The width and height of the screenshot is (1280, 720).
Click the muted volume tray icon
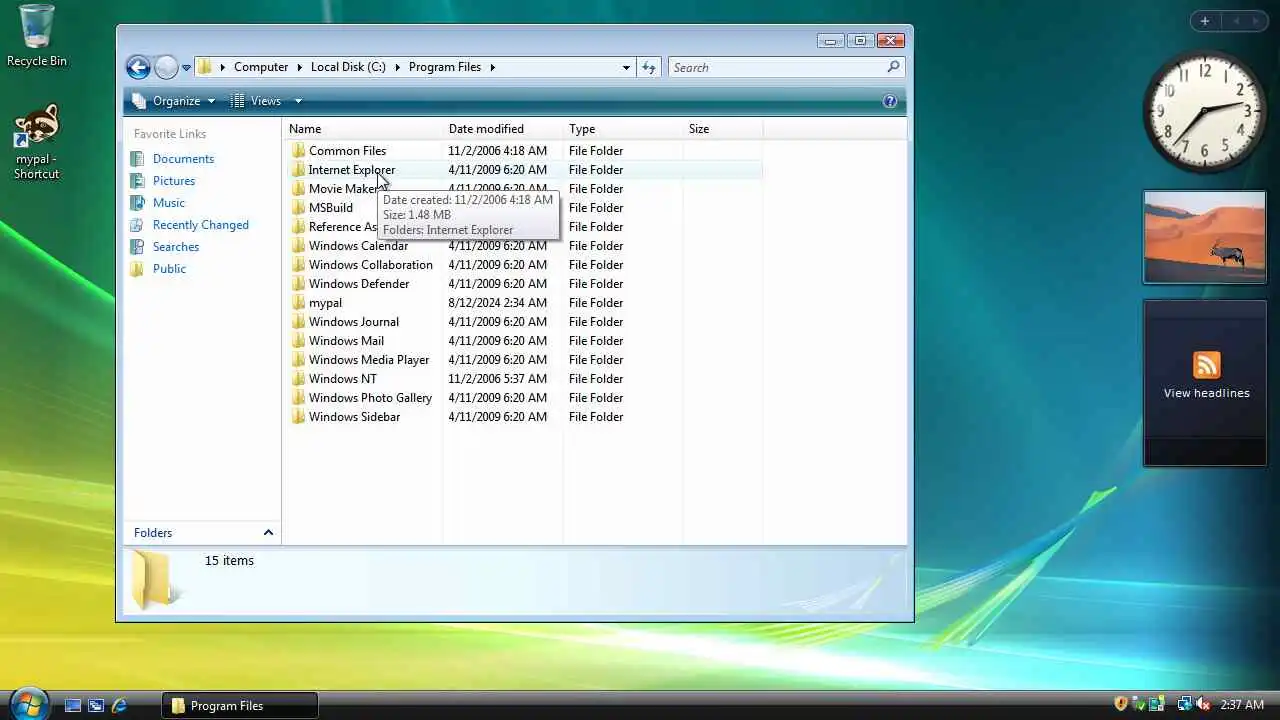click(x=1203, y=705)
